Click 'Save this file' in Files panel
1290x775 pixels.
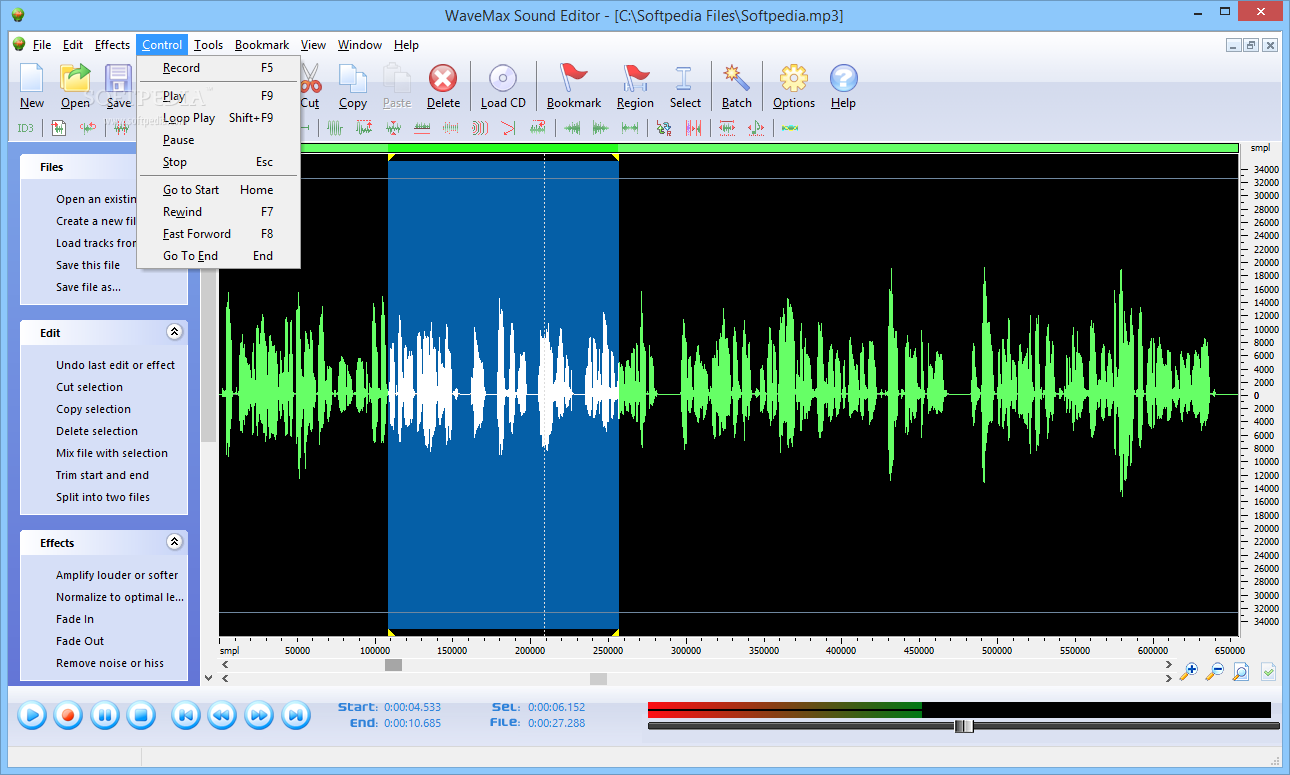click(88, 265)
